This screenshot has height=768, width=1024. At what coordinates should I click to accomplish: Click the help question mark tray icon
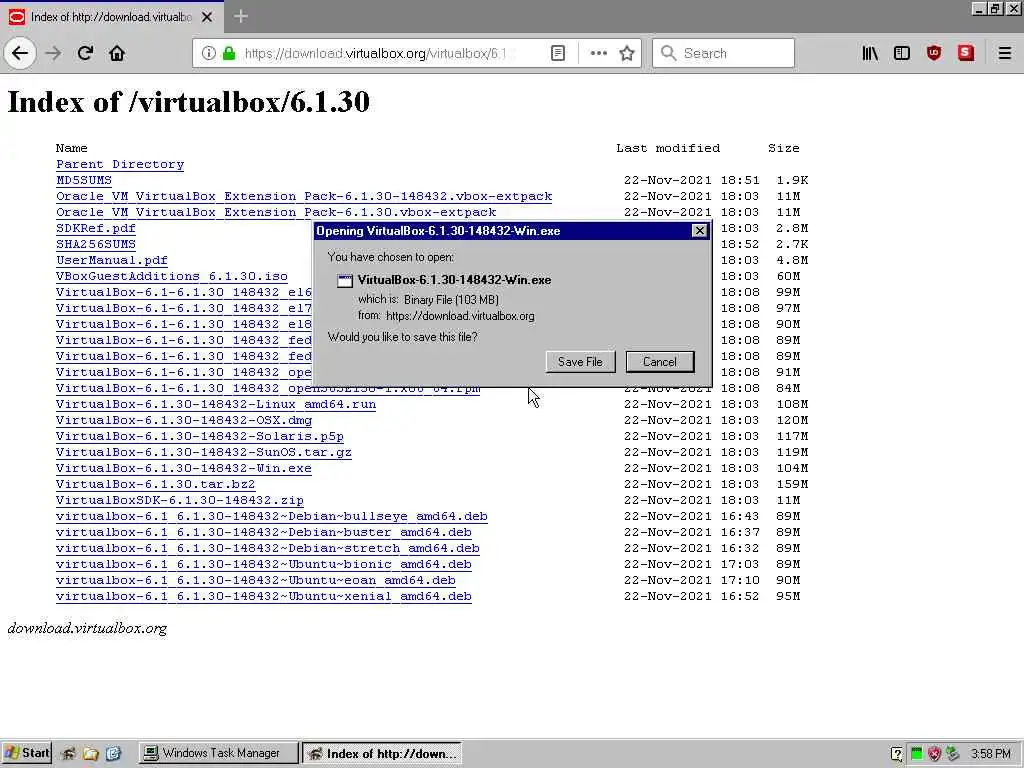click(897, 754)
